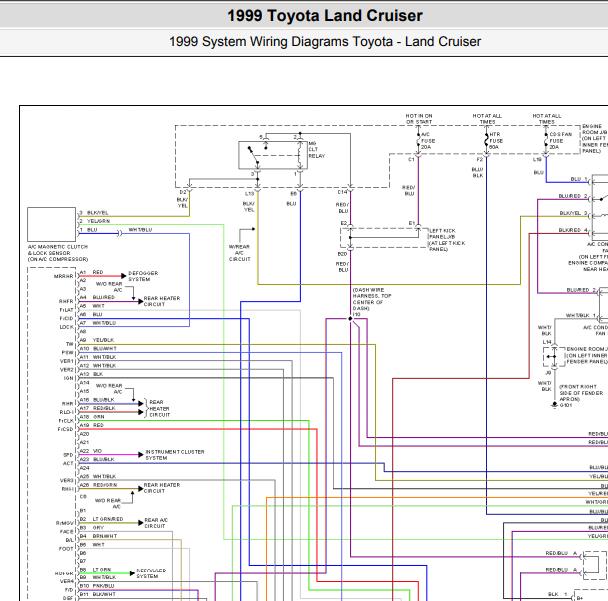This screenshot has height=601, width=608.
Task: Click the "3 BLK/YEL" wire label
Action: pos(94,213)
